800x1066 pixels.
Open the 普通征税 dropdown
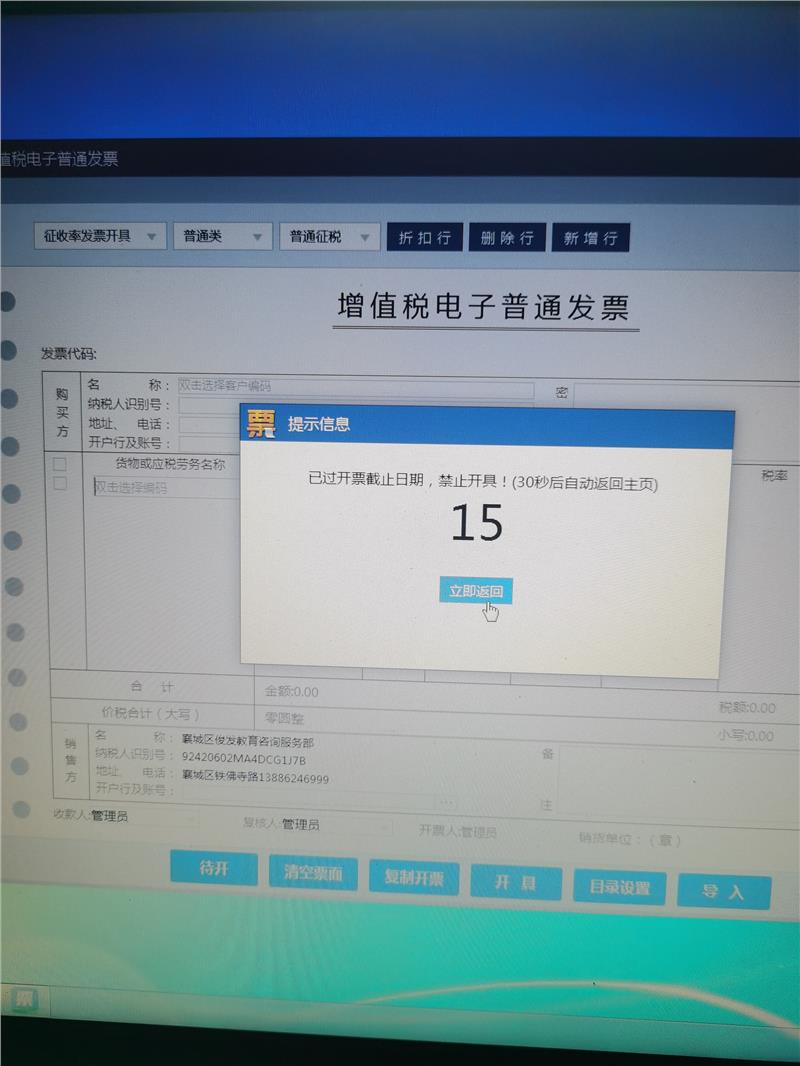[329, 237]
